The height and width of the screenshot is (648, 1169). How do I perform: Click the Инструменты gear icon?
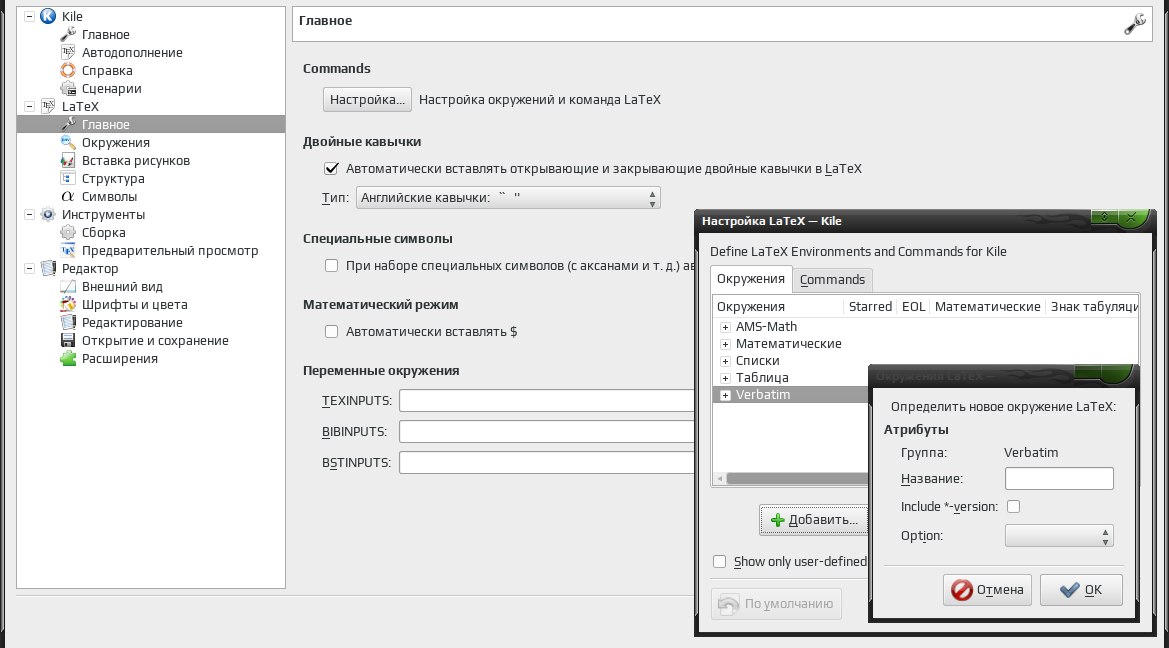(48, 214)
